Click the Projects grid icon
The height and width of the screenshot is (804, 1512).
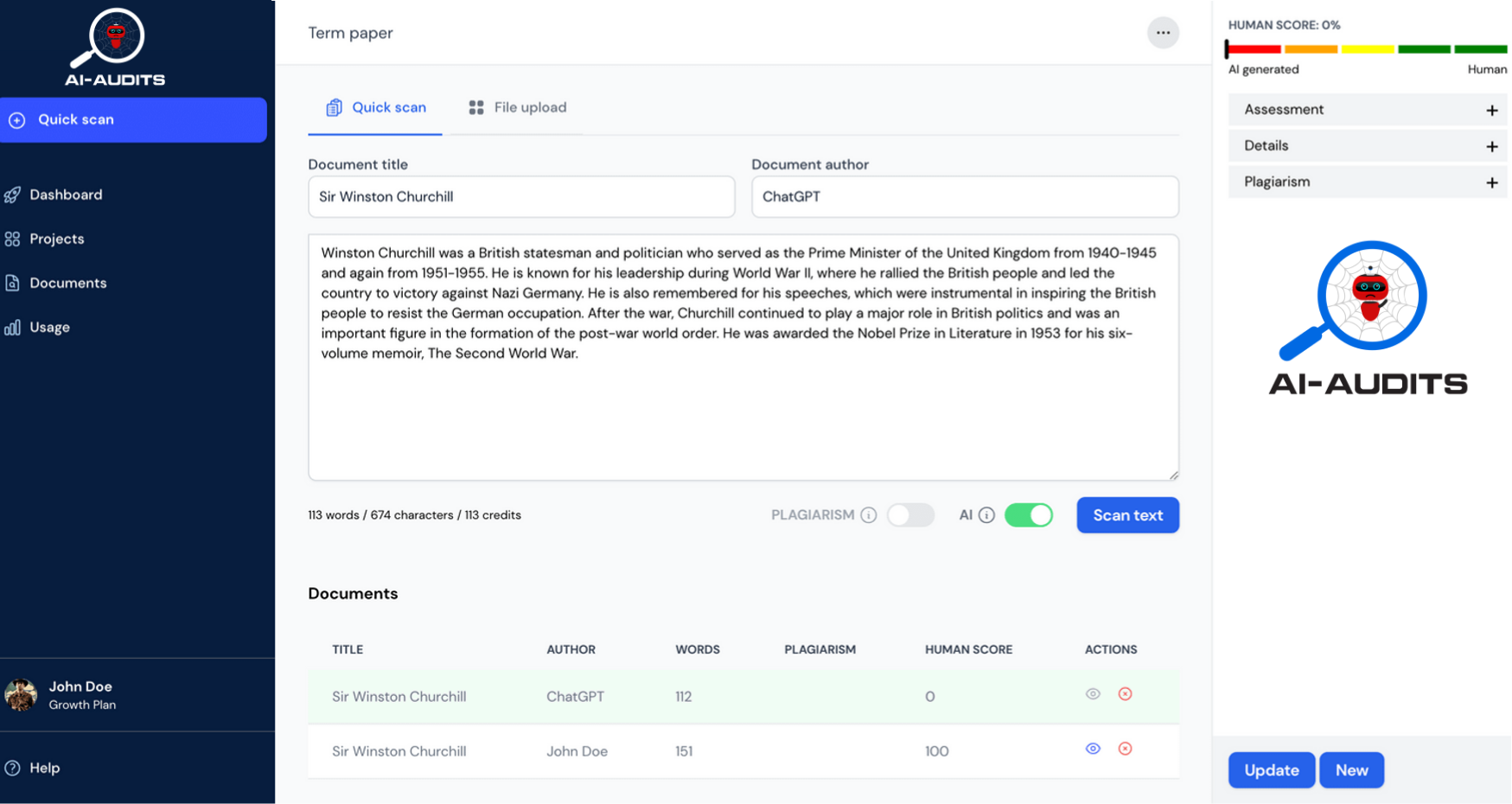click(12, 239)
